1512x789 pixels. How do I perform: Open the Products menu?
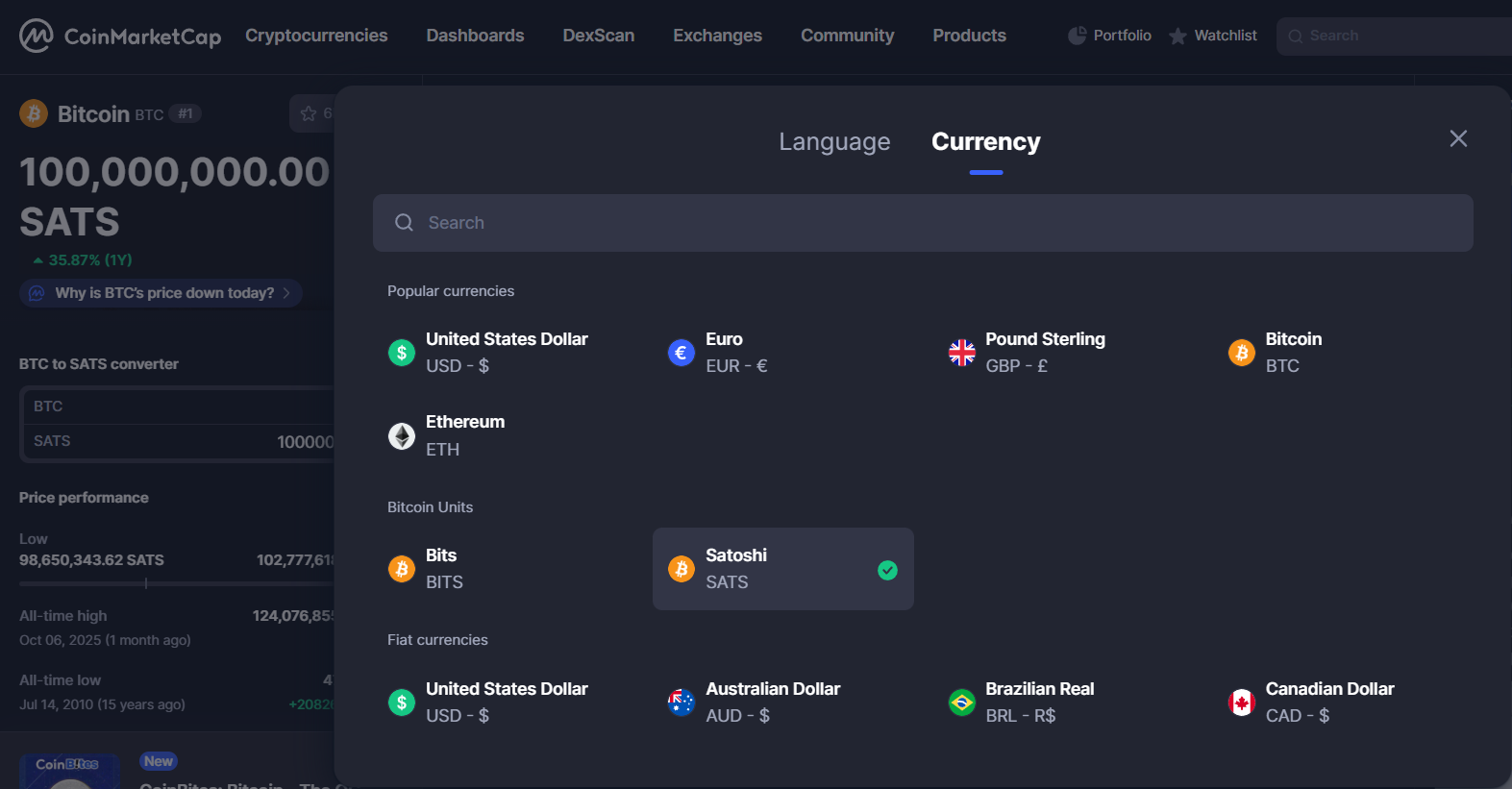pyautogui.click(x=969, y=36)
